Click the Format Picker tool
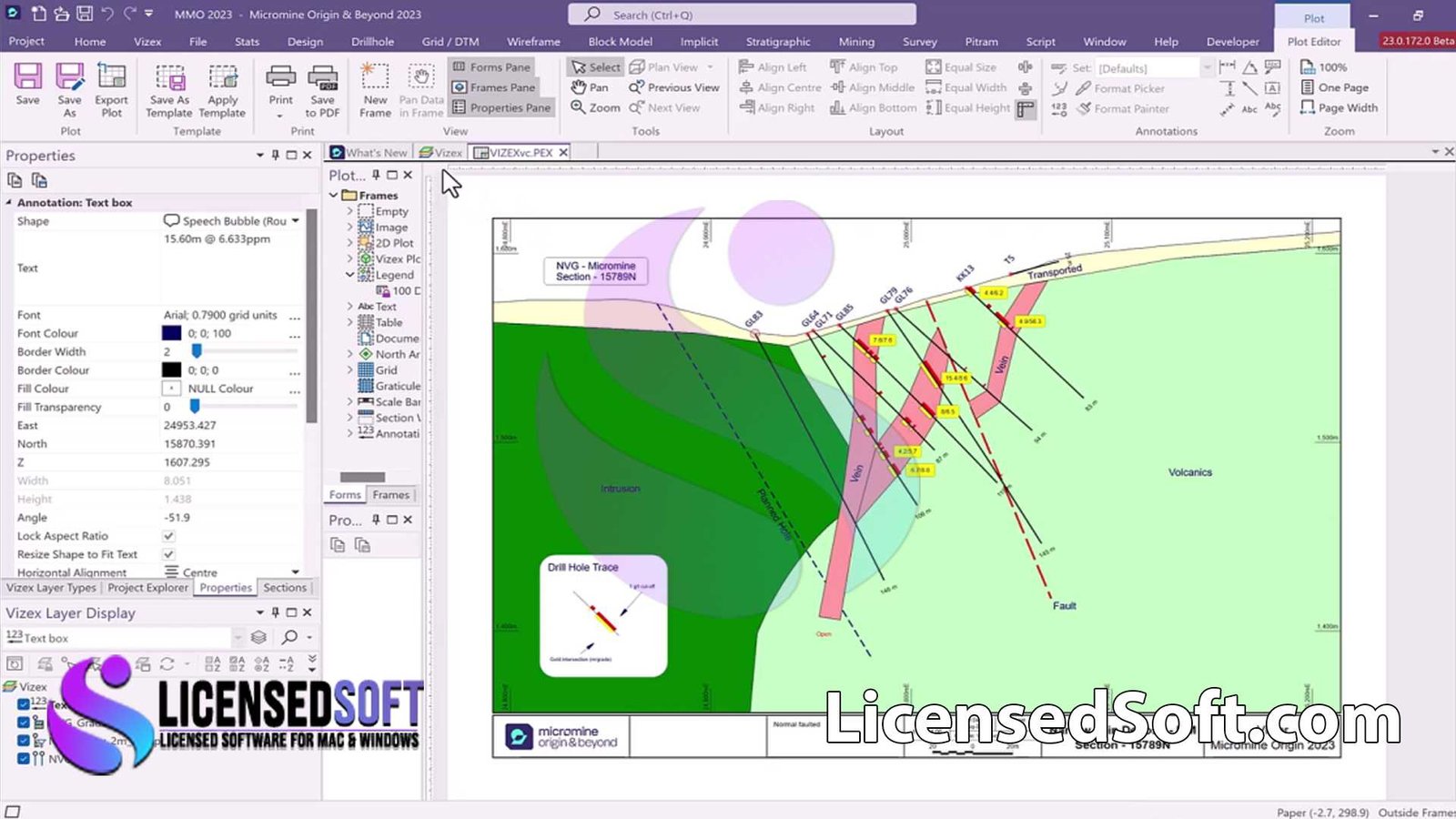Image resolution: width=1456 pixels, height=819 pixels. [1120, 88]
